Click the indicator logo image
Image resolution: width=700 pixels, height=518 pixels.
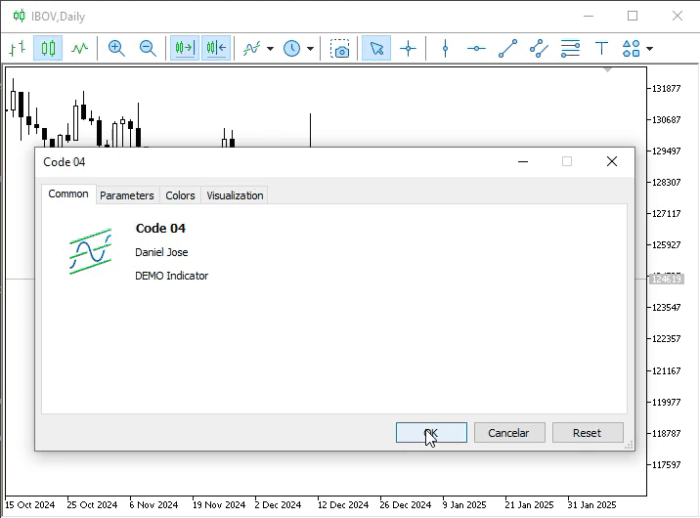(91, 251)
